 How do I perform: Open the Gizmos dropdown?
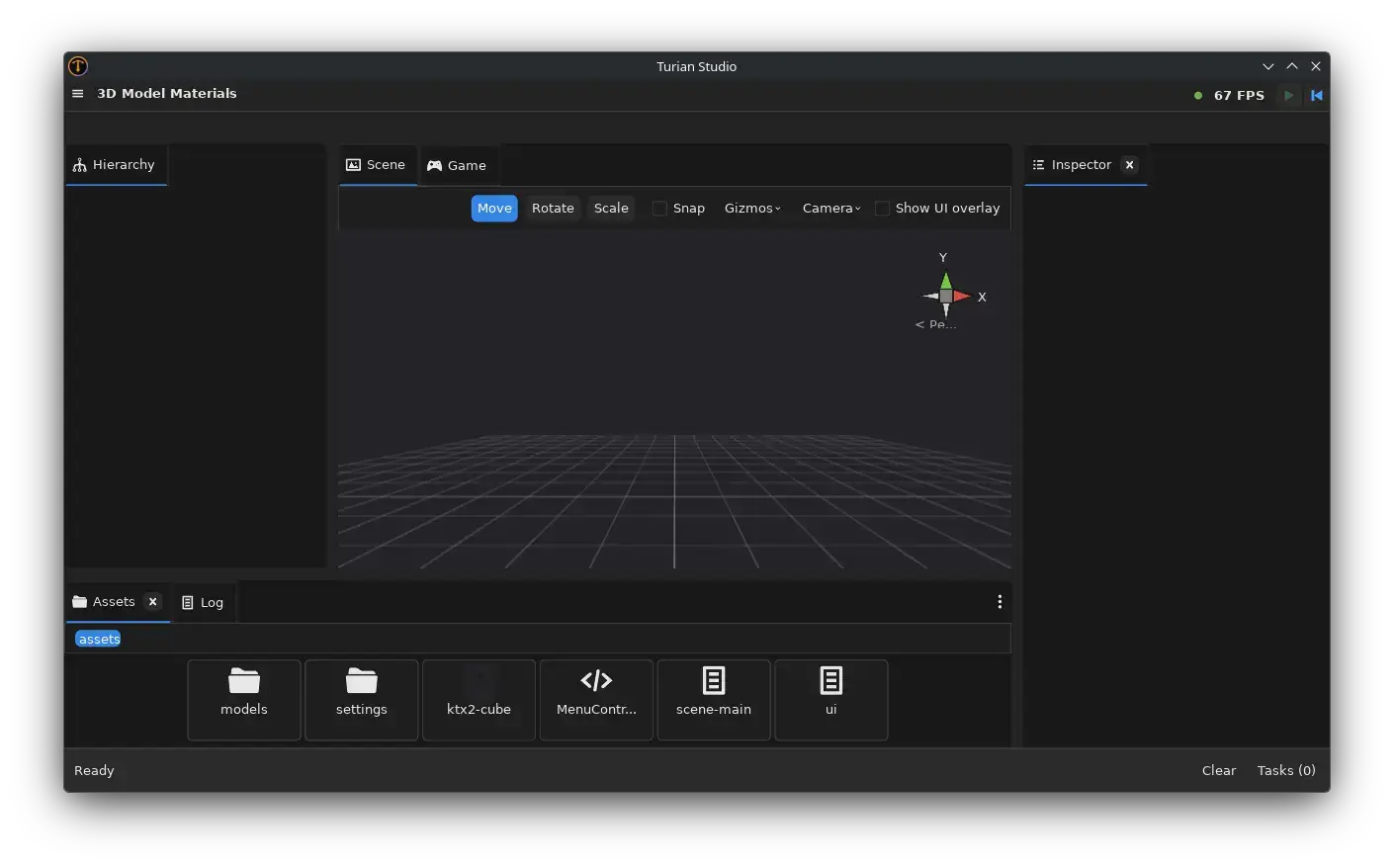coord(752,209)
